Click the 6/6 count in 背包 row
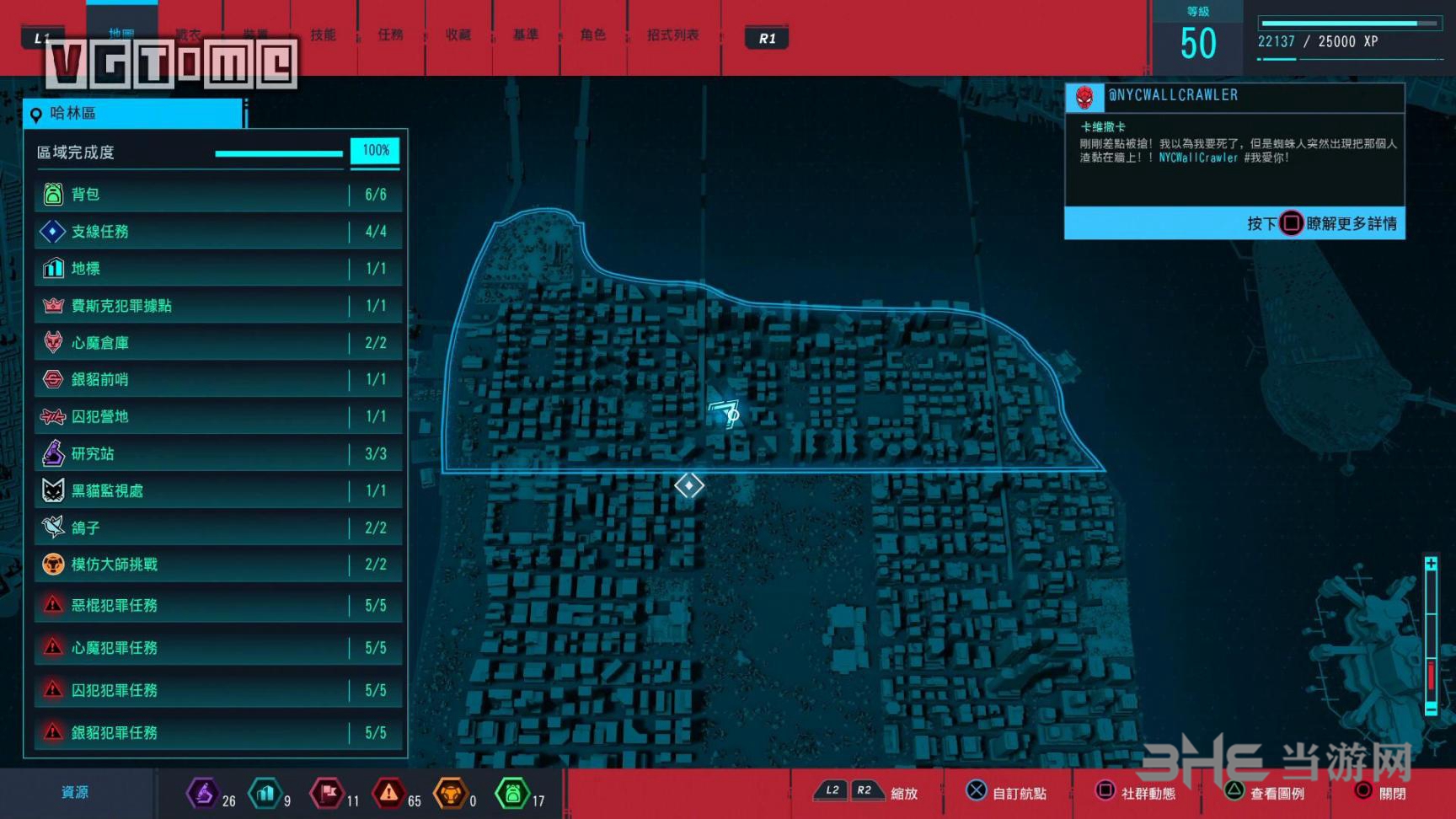Image resolution: width=1456 pixels, height=819 pixels. coord(376,195)
